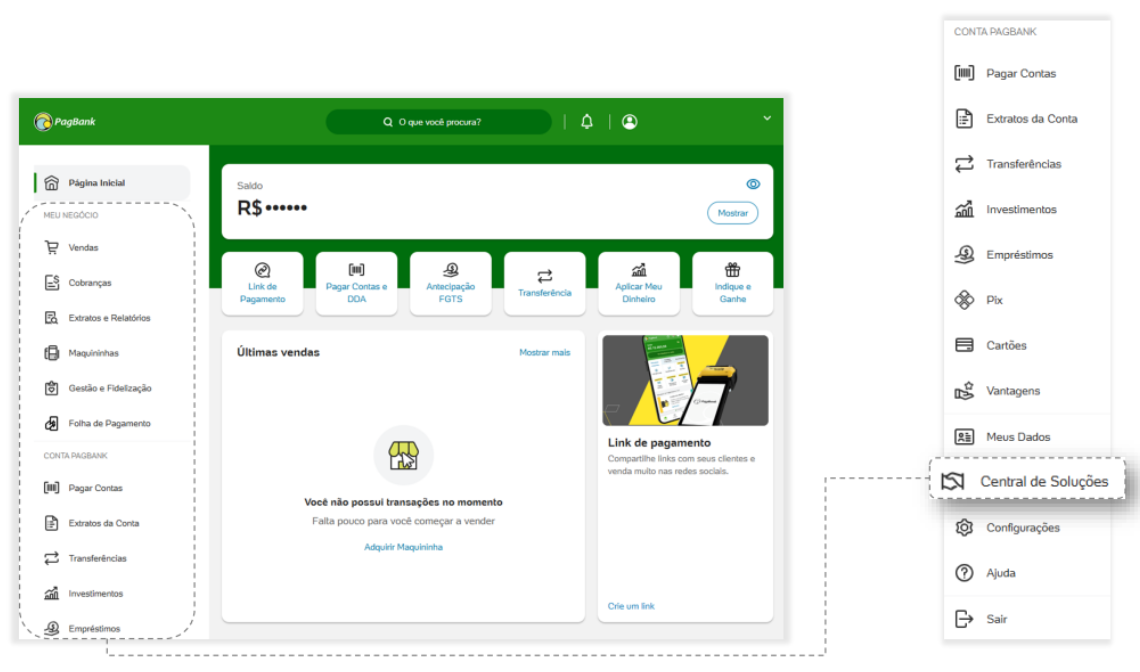Click the Pagar Contas e DDA shortcut card

(x=356, y=284)
